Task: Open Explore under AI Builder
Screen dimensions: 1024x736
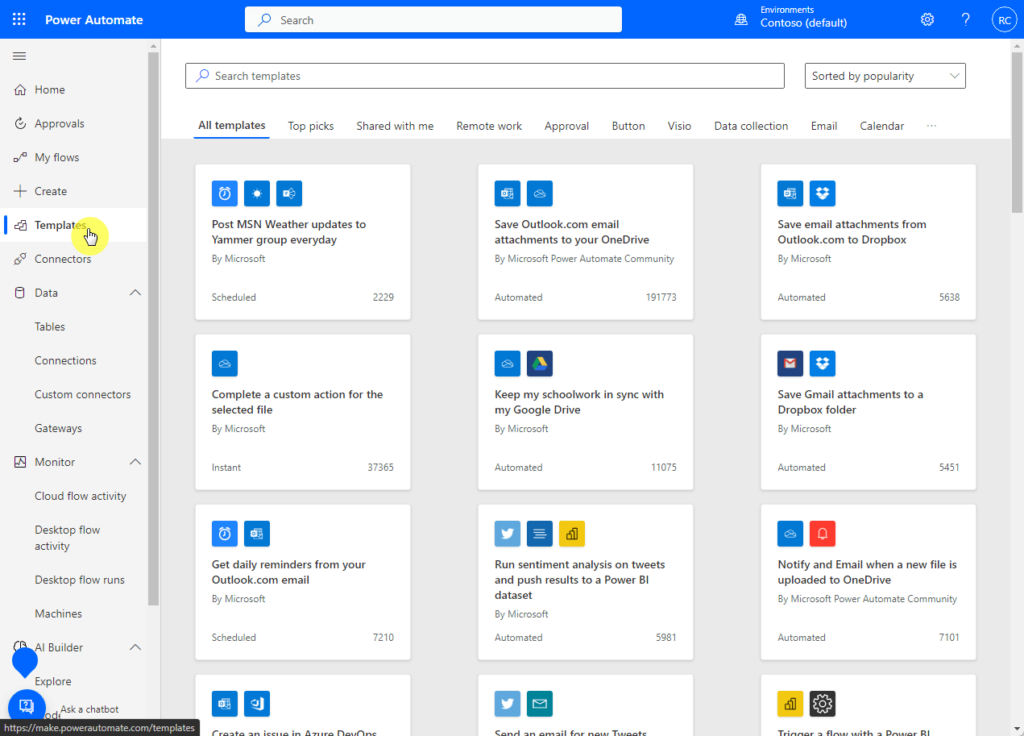Action: coord(53,681)
